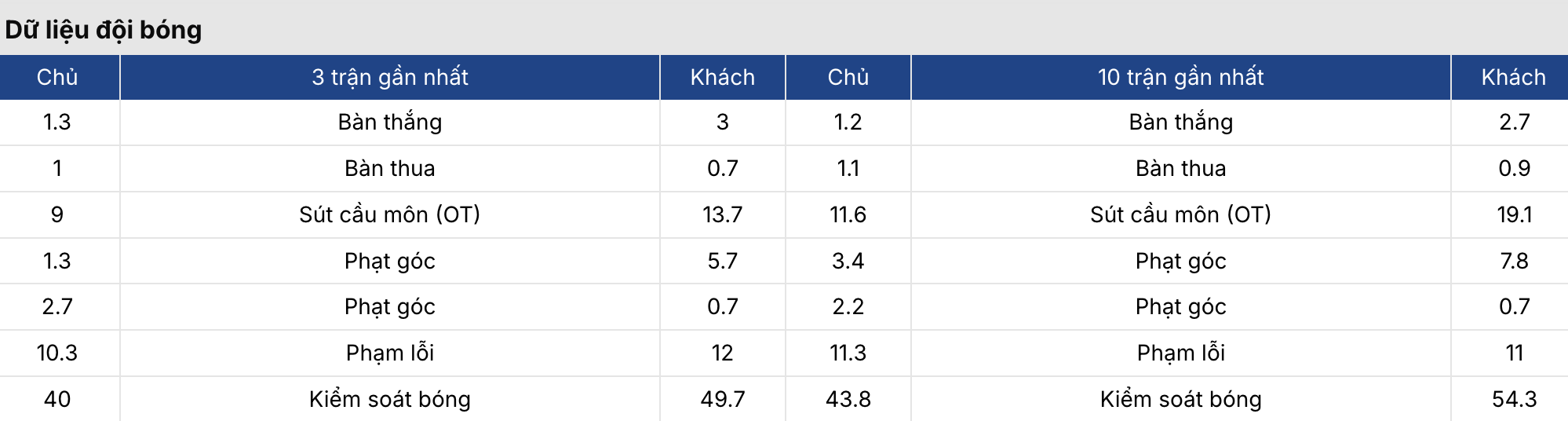Click the away corners value 7.8

(1514, 261)
